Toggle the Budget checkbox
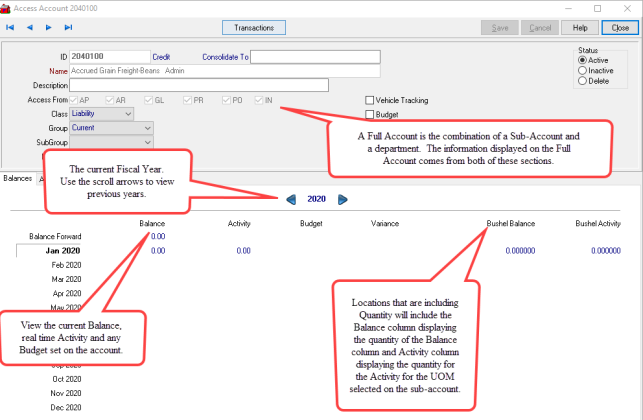Viewport: 643px width, 420px height. coord(370,115)
